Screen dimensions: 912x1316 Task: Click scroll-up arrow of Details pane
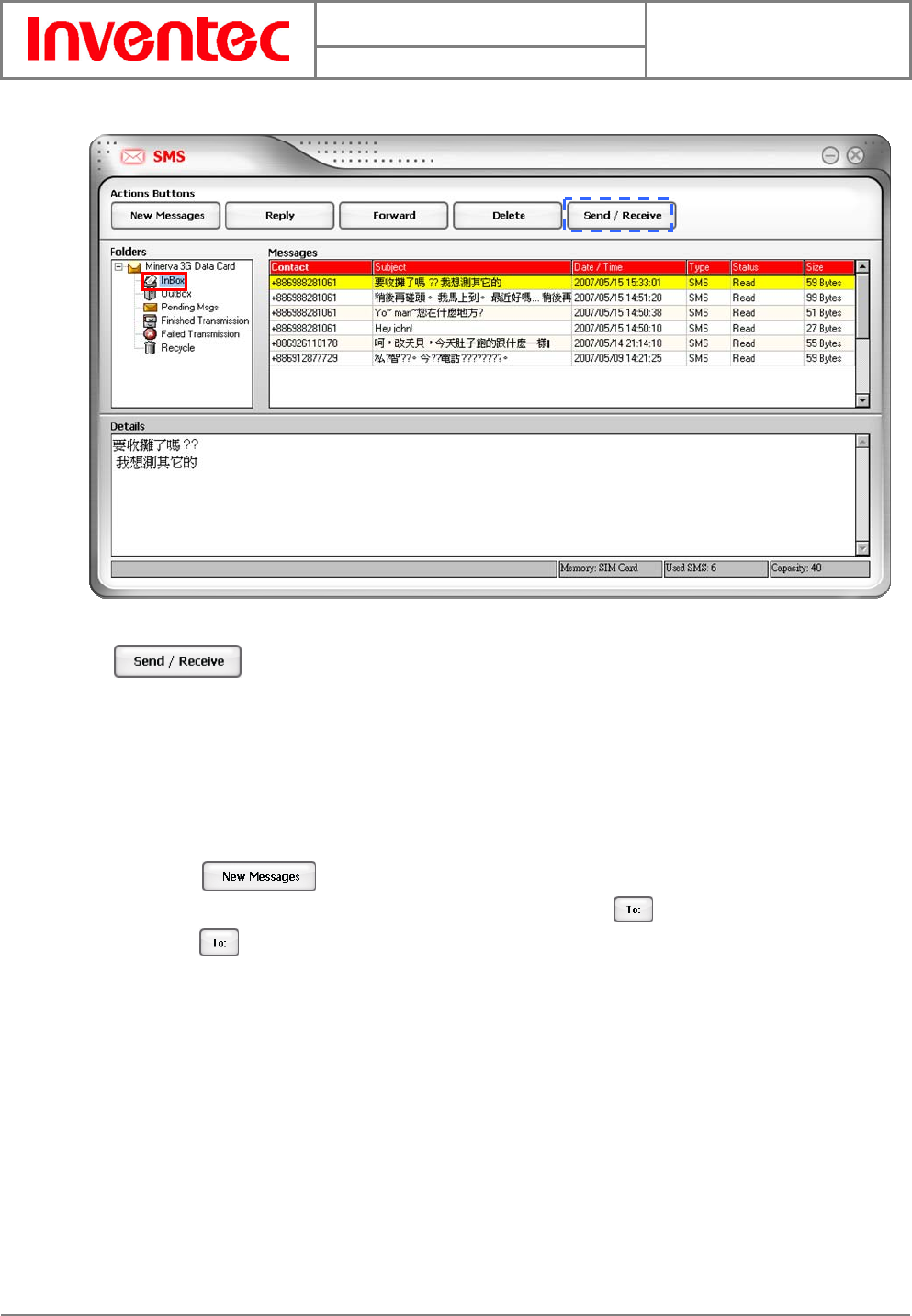pyautogui.click(x=862, y=442)
